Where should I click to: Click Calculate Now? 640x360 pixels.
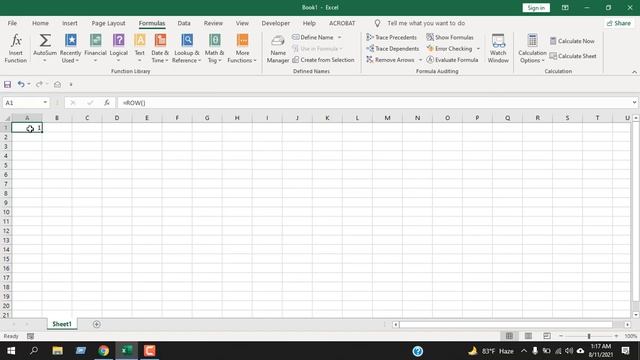pyautogui.click(x=572, y=41)
